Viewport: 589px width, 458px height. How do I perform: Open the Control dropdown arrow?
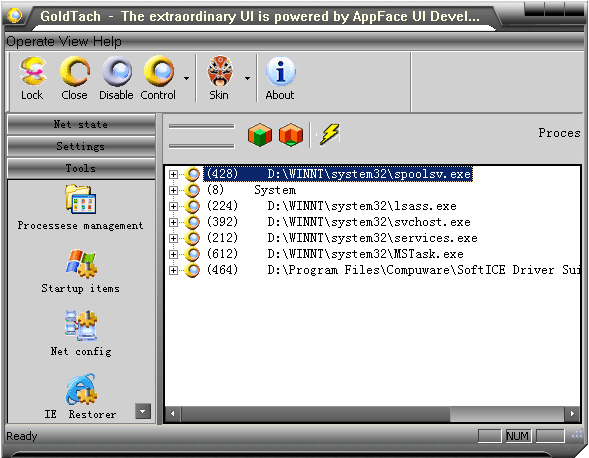(186, 78)
